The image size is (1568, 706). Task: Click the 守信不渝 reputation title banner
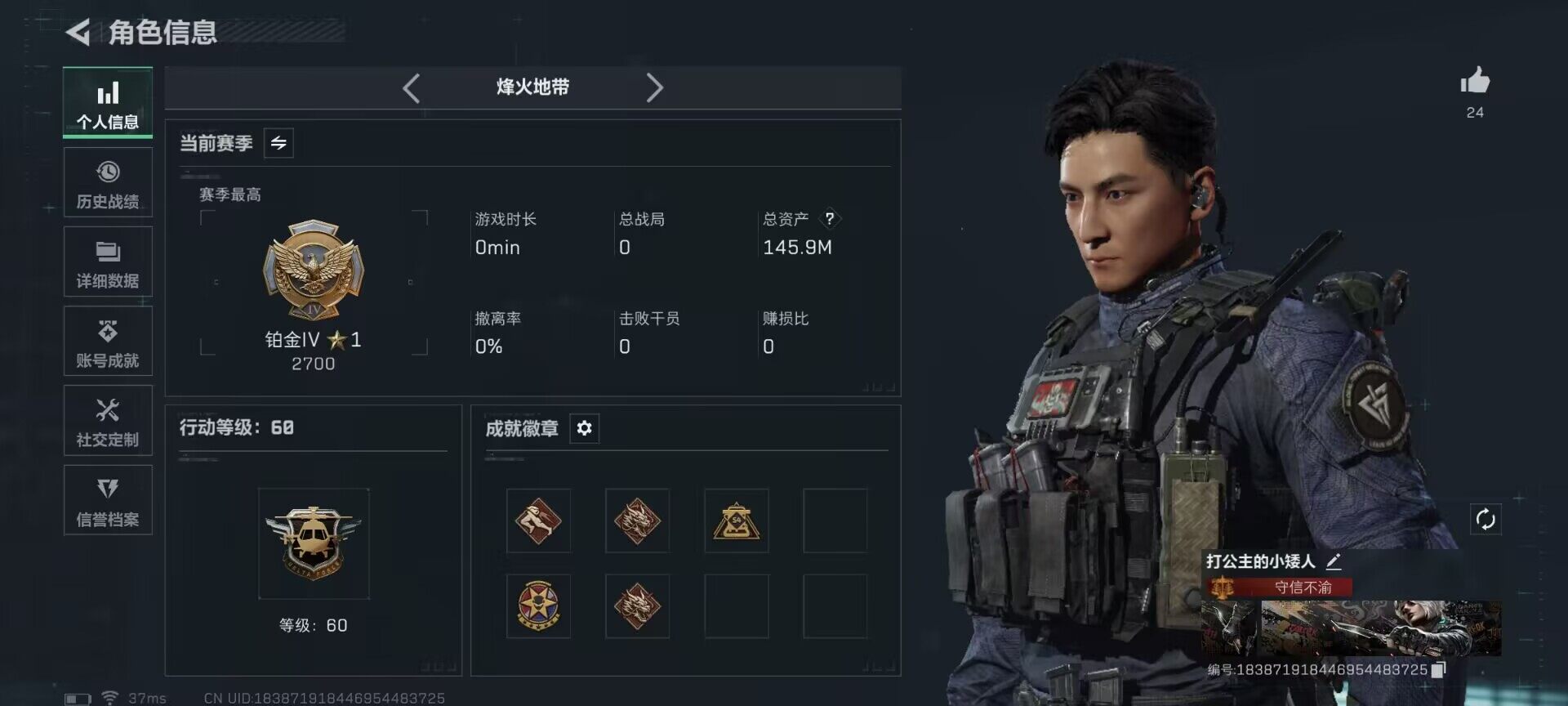tap(1278, 588)
